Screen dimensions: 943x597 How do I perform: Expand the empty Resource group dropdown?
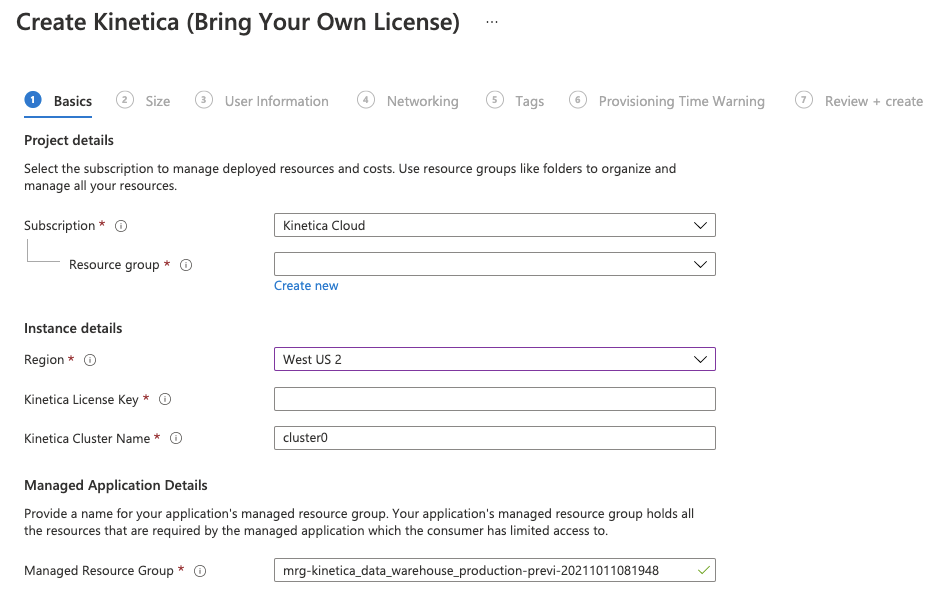tap(494, 265)
